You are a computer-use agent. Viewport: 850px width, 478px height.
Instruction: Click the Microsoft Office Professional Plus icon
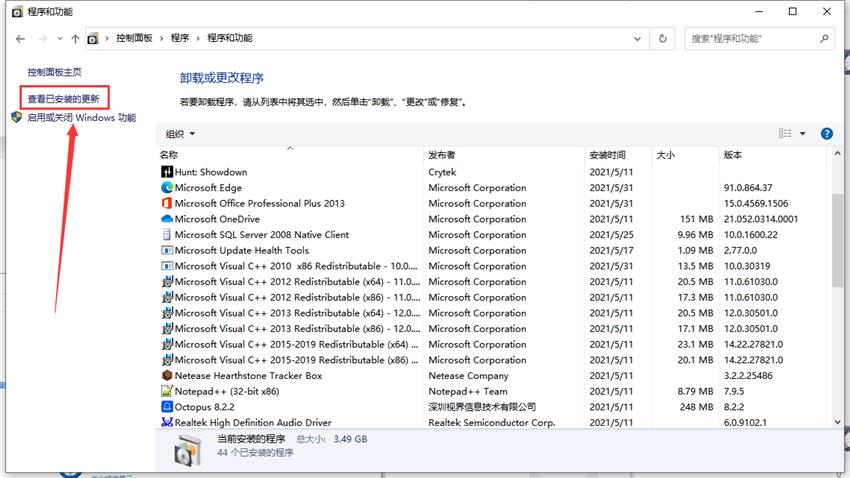(x=167, y=203)
